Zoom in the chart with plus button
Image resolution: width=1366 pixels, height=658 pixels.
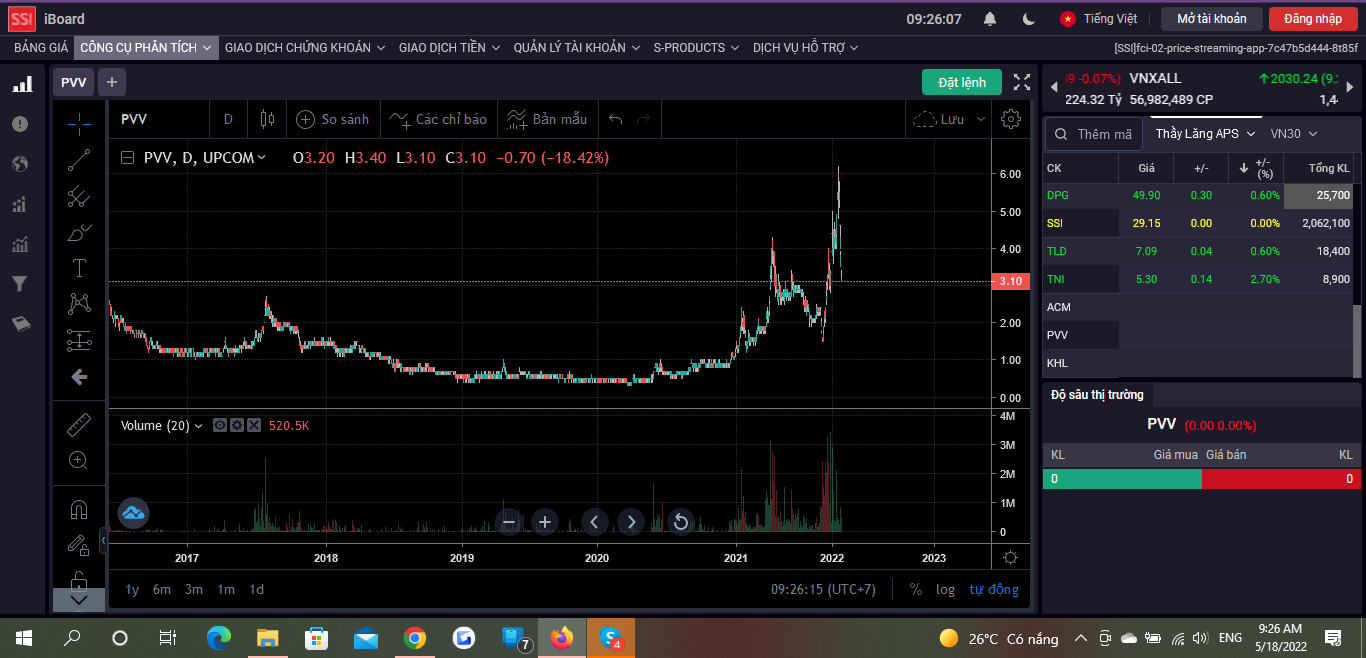544,521
